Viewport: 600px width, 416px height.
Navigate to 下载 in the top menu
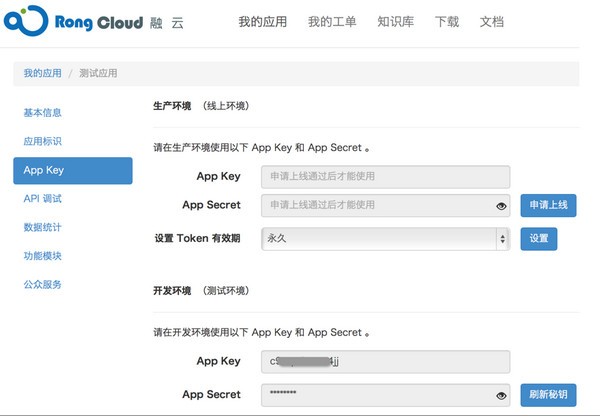[x=446, y=21]
